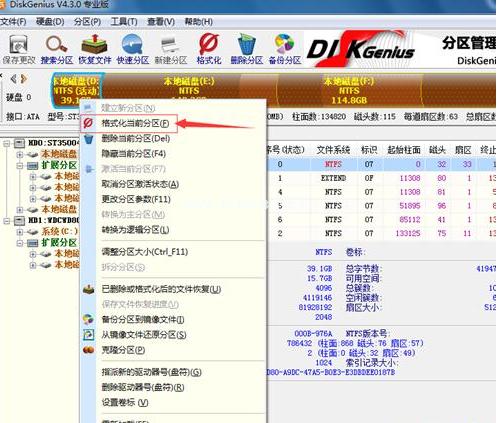Click the 保存更改 save changes toolbar icon
Image resolution: width=501 pixels, height=423 pixels.
tap(18, 49)
